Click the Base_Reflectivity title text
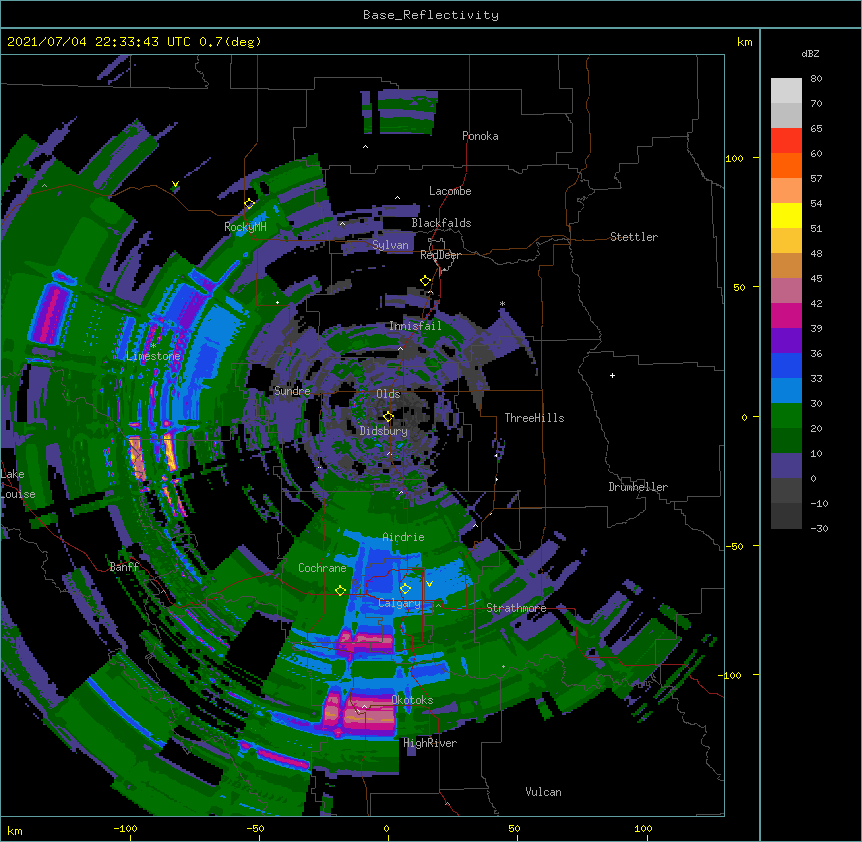The image size is (862, 842). coord(431,15)
